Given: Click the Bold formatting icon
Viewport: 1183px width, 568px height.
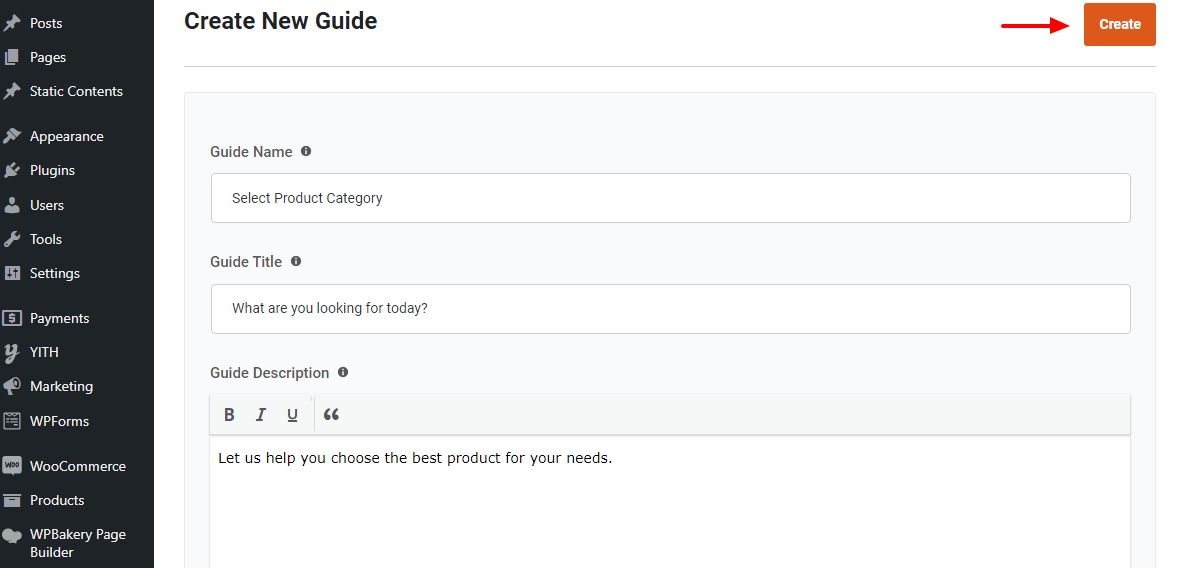Looking at the screenshot, I should pos(229,415).
